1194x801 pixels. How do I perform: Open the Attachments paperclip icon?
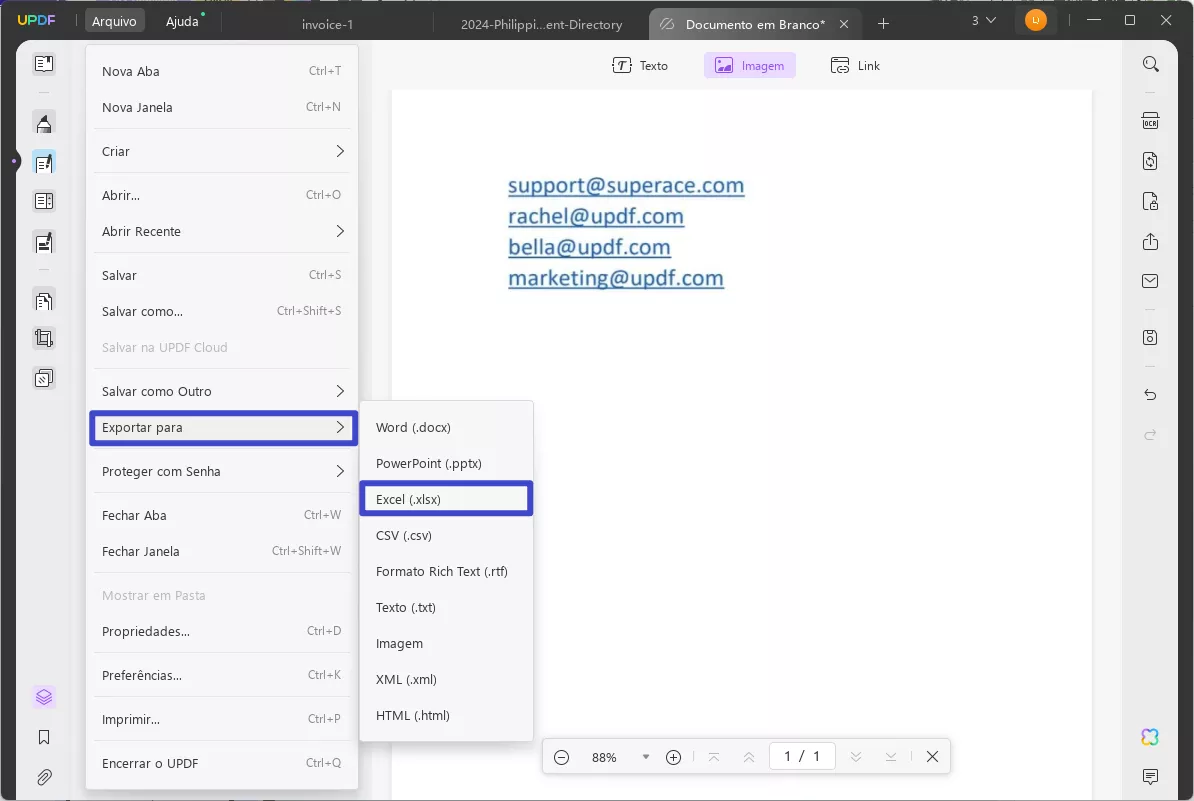44,777
